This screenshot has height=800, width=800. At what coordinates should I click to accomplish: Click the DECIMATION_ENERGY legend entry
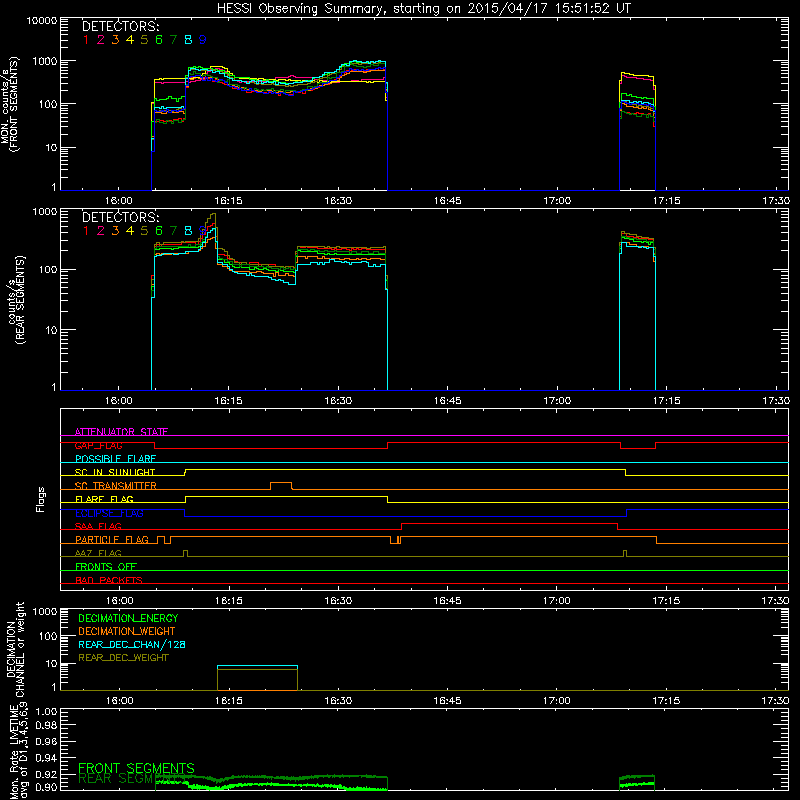tap(128, 618)
